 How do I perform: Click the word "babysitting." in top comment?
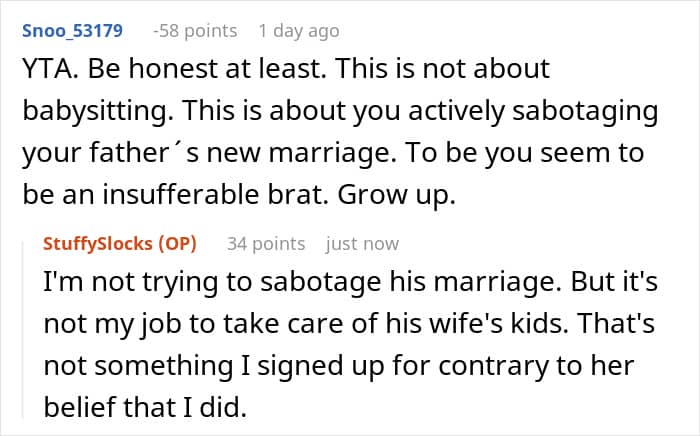98,111
